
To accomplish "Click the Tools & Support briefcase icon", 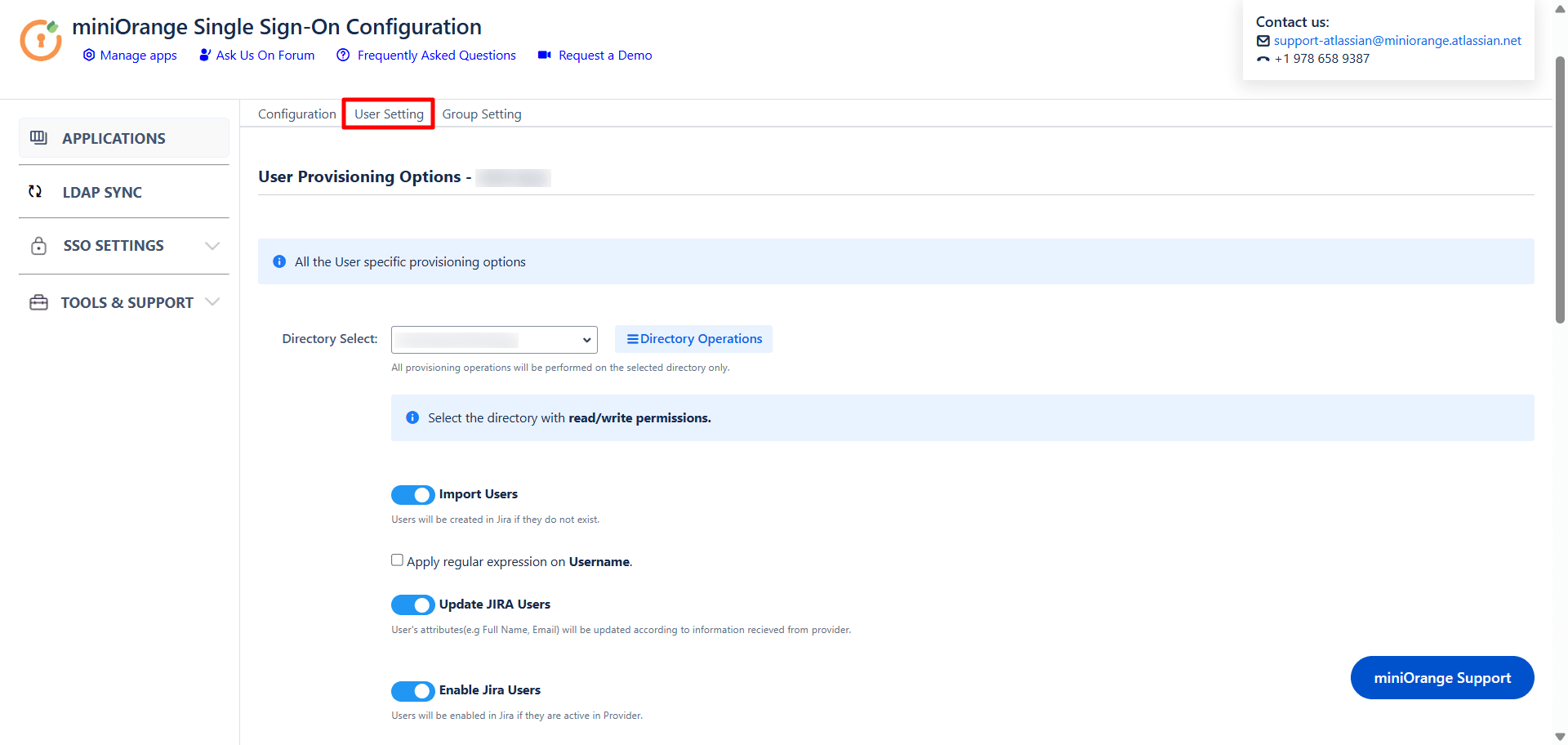I will [38, 302].
